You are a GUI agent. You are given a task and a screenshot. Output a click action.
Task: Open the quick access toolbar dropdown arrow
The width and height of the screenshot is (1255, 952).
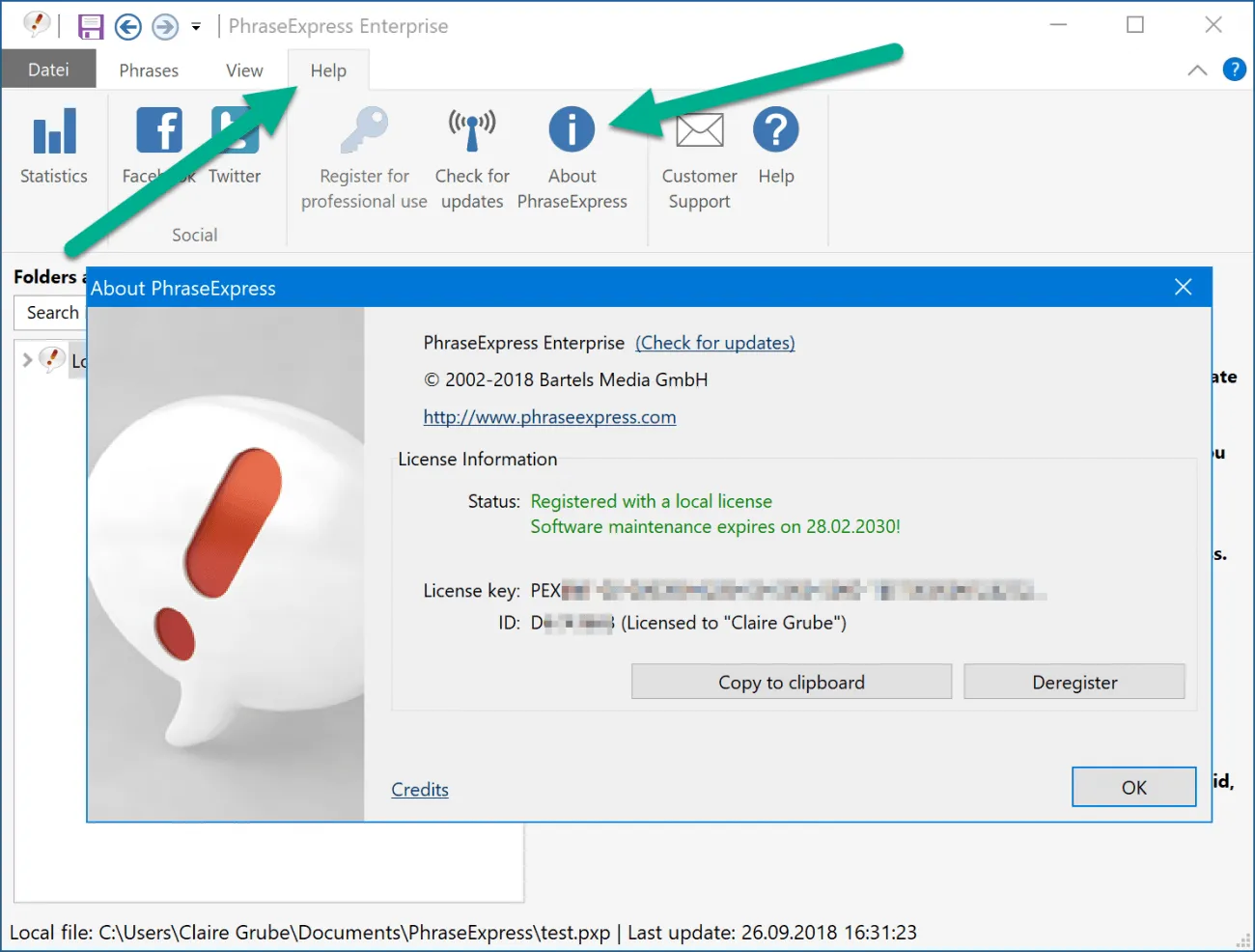click(196, 27)
